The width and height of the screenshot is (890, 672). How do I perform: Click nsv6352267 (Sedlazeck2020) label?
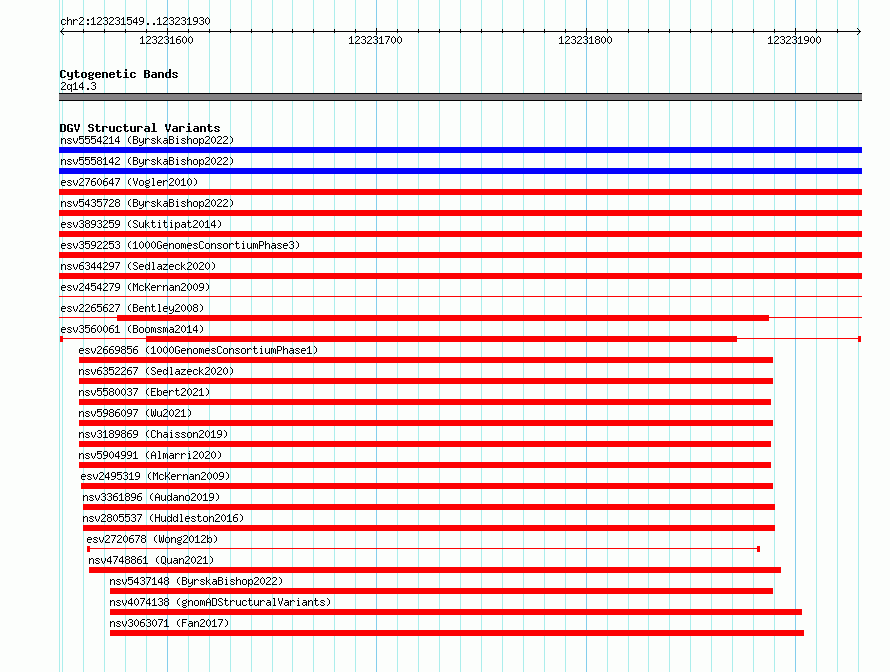156,371
